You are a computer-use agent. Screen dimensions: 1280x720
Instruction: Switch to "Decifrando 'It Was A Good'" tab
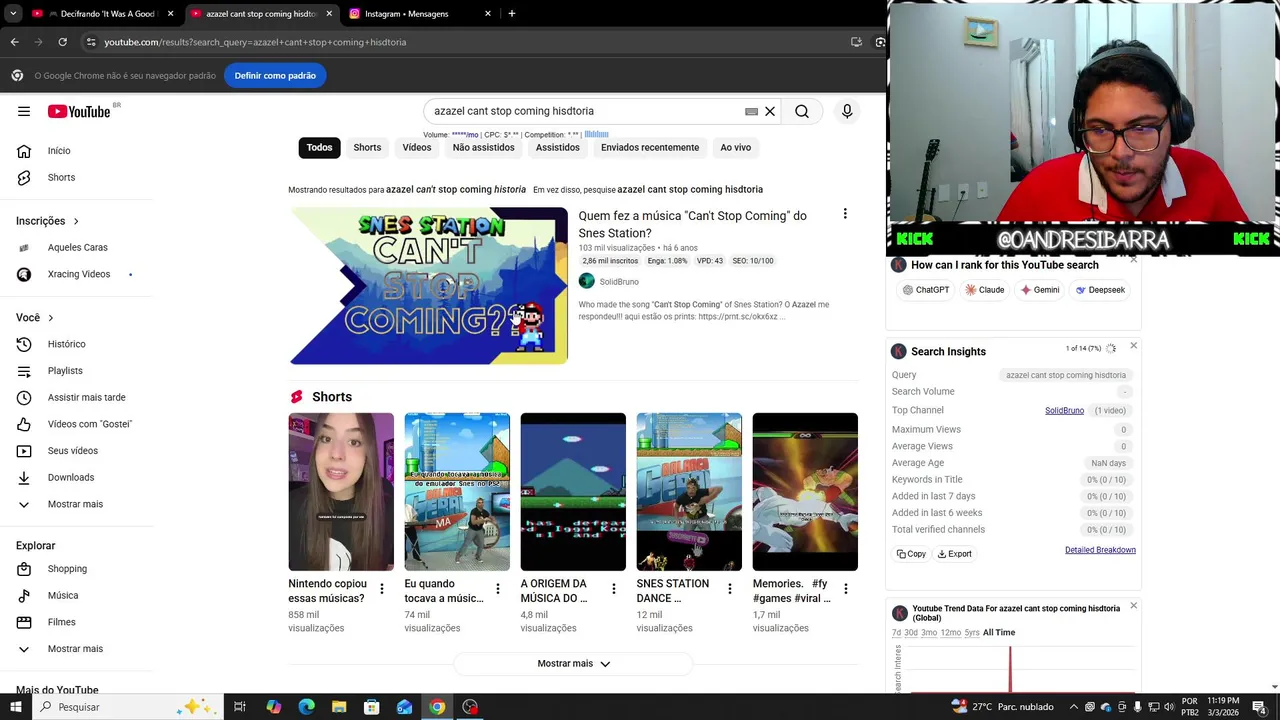100,14
